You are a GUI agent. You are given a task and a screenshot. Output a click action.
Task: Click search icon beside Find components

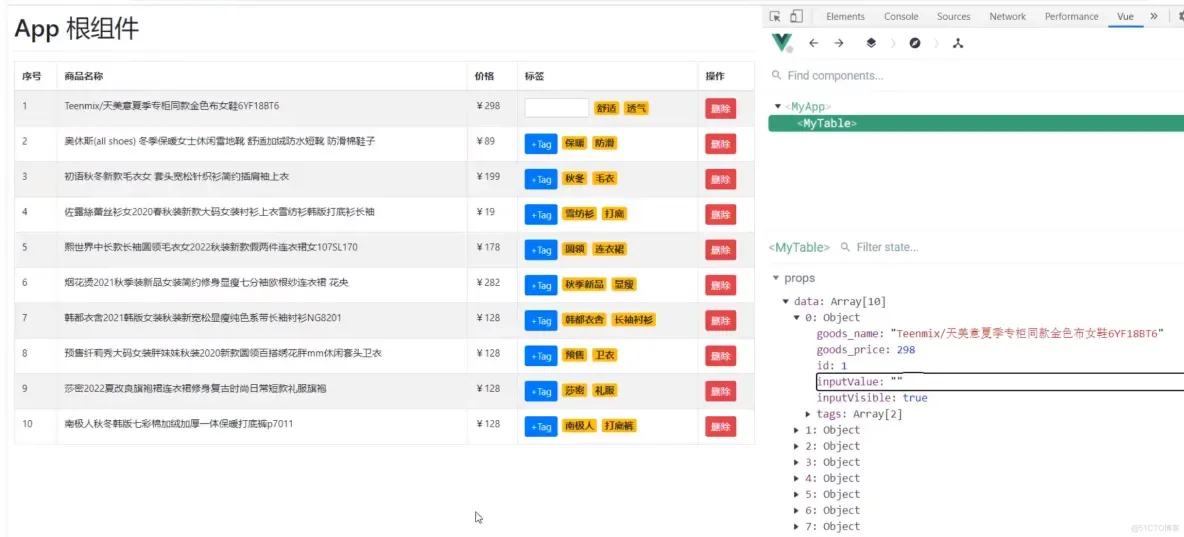point(776,76)
